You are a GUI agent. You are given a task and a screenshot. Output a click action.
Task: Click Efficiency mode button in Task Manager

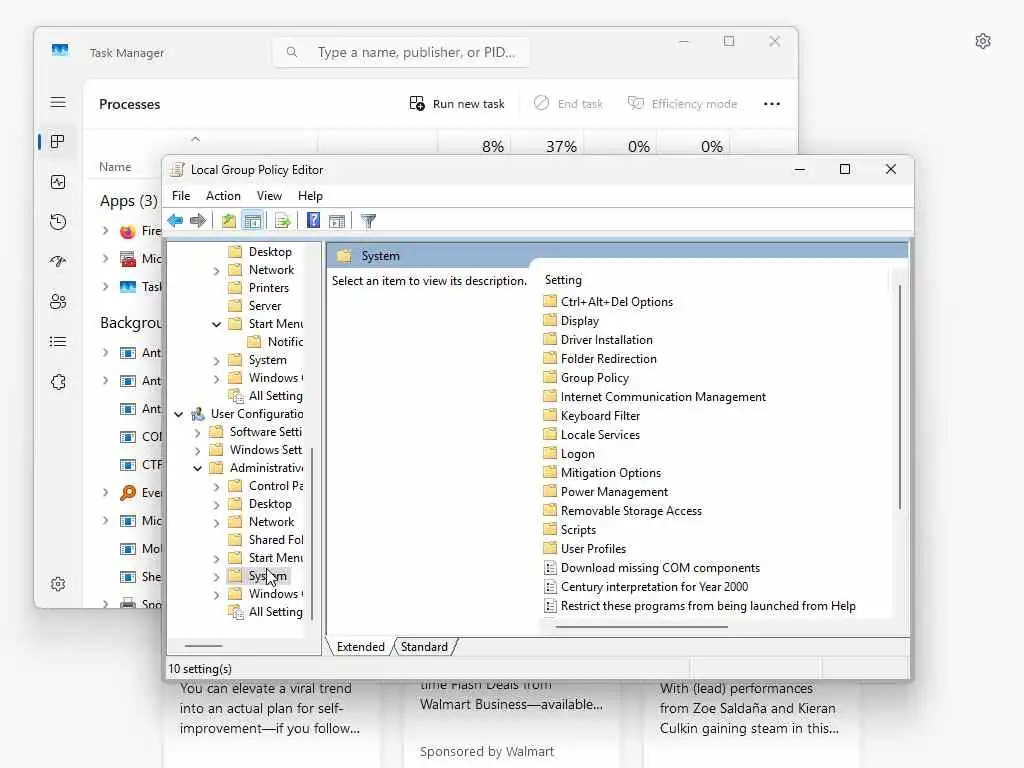coord(682,104)
